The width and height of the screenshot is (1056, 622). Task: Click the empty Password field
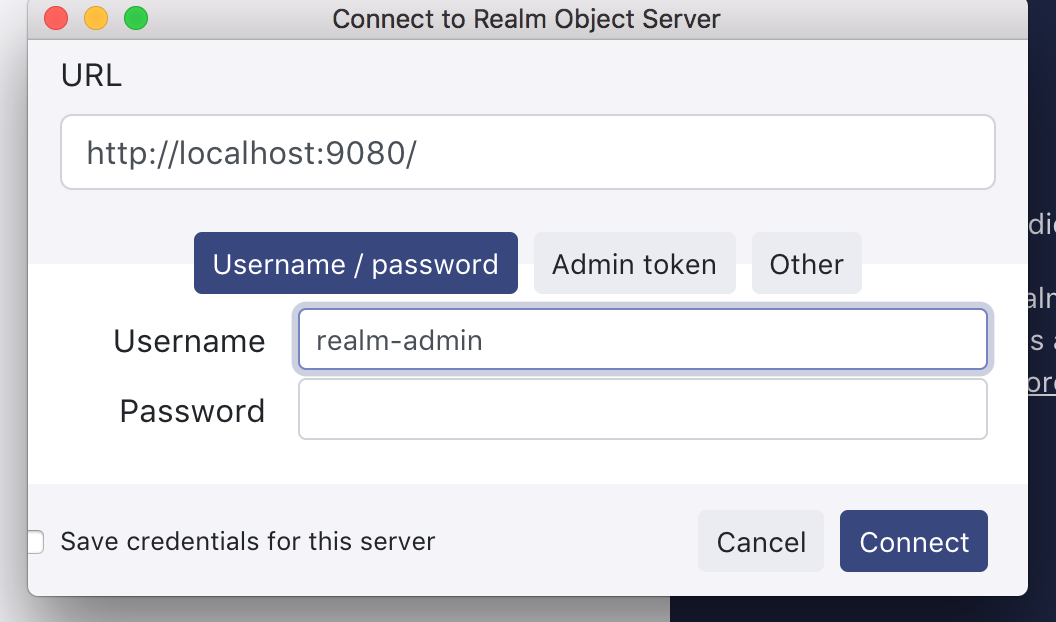[642, 409]
